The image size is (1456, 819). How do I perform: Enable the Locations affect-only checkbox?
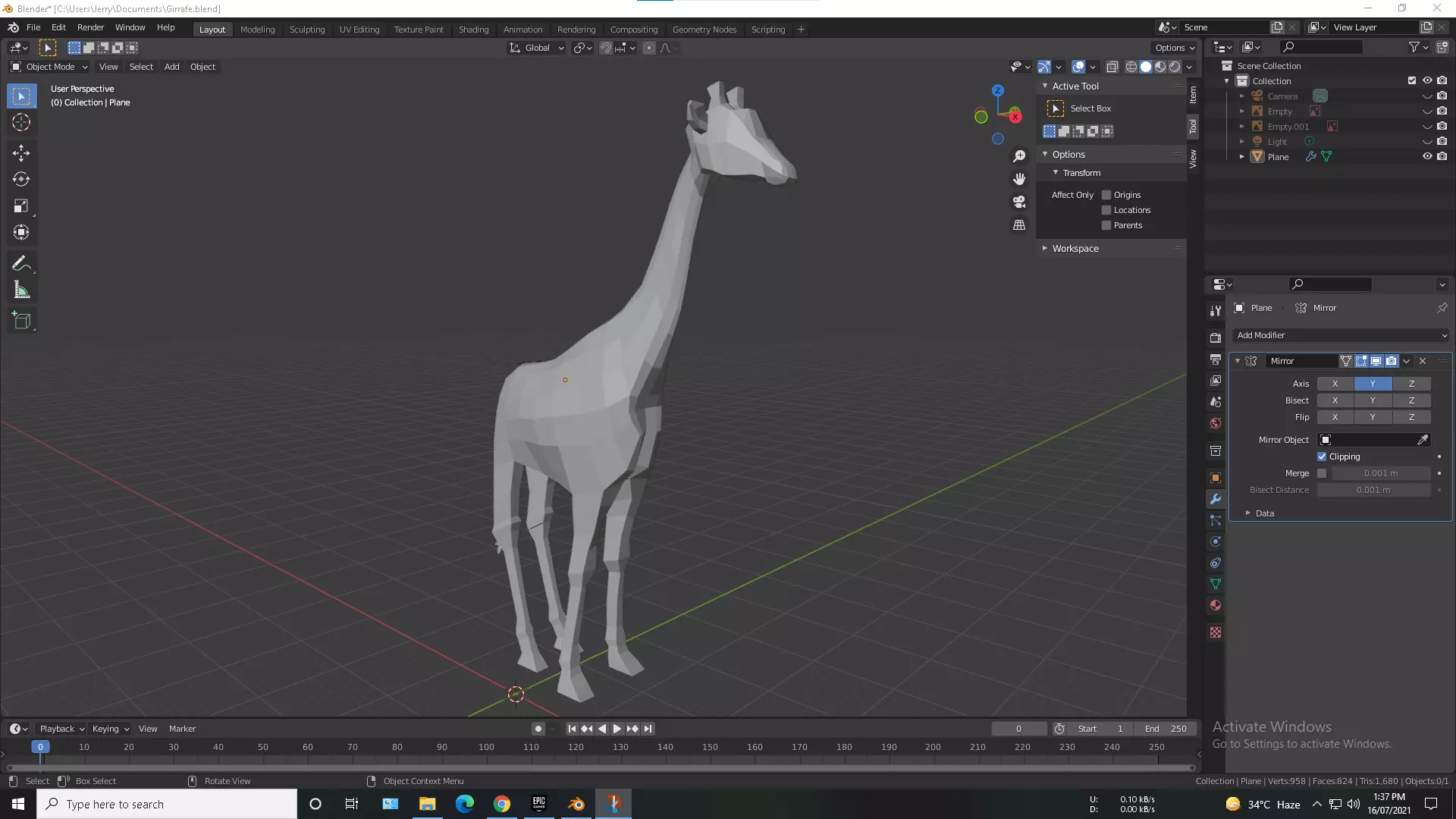point(1106,210)
